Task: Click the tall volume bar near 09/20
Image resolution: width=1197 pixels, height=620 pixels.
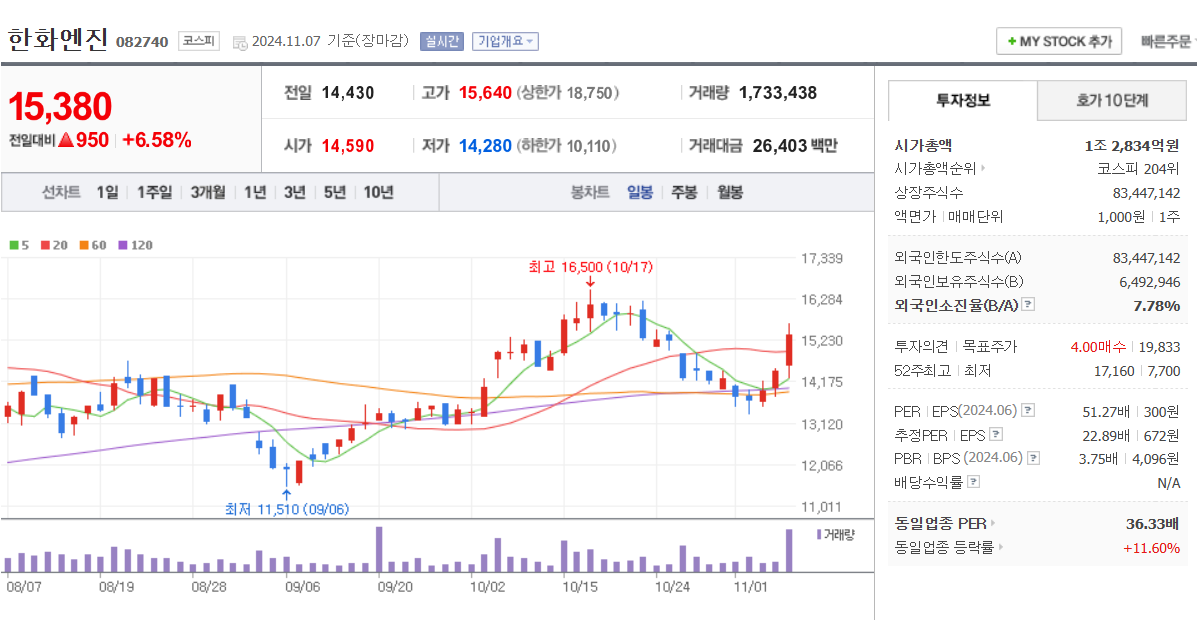Action: click(379, 549)
